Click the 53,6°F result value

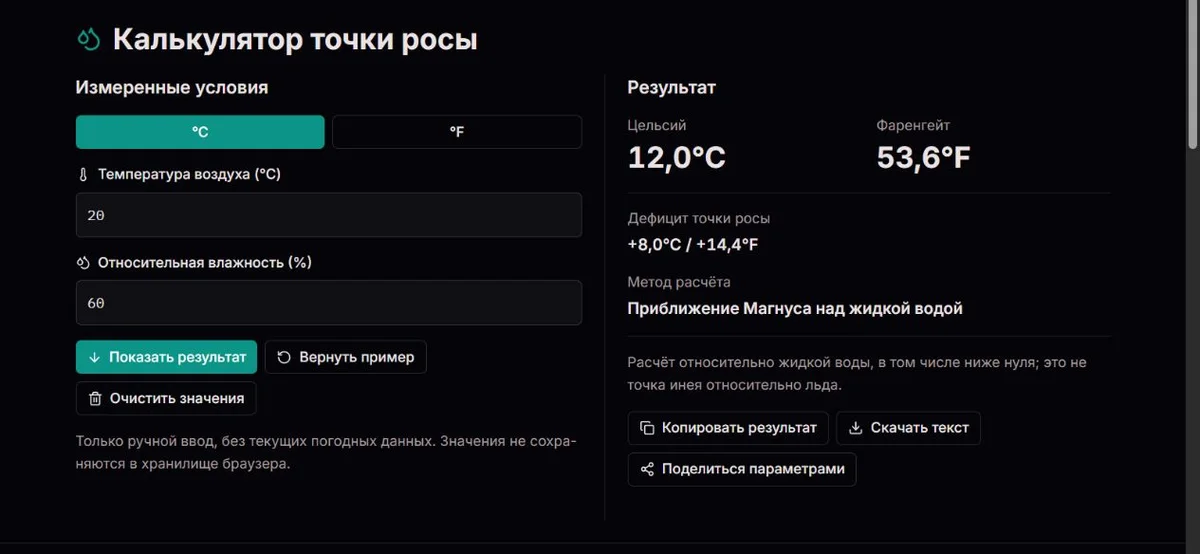[924, 157]
